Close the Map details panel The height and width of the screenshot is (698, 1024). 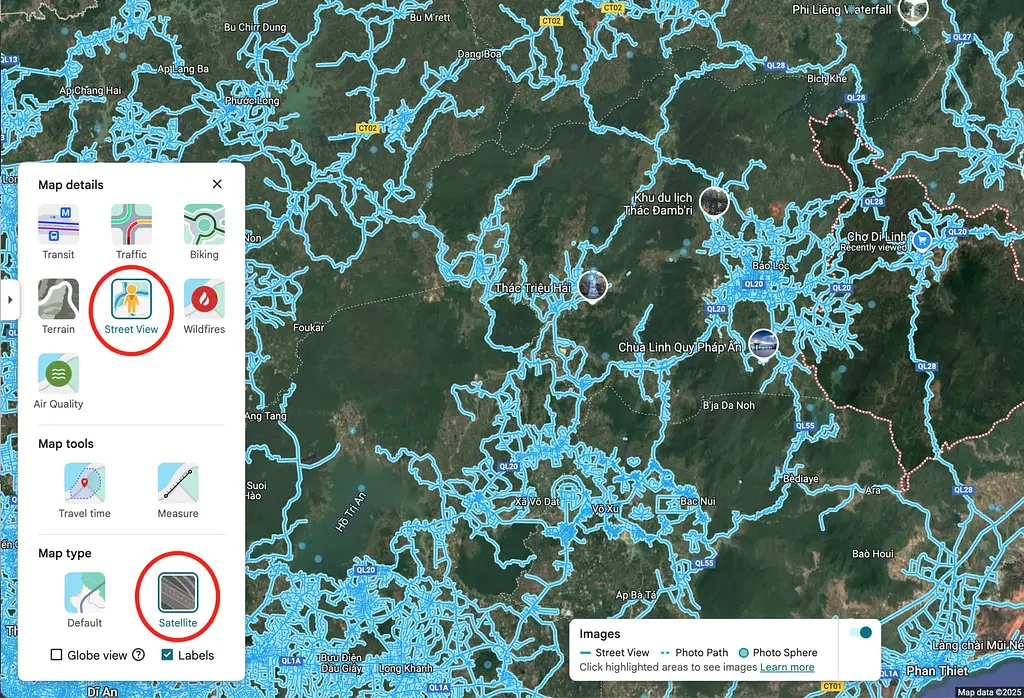click(x=217, y=184)
